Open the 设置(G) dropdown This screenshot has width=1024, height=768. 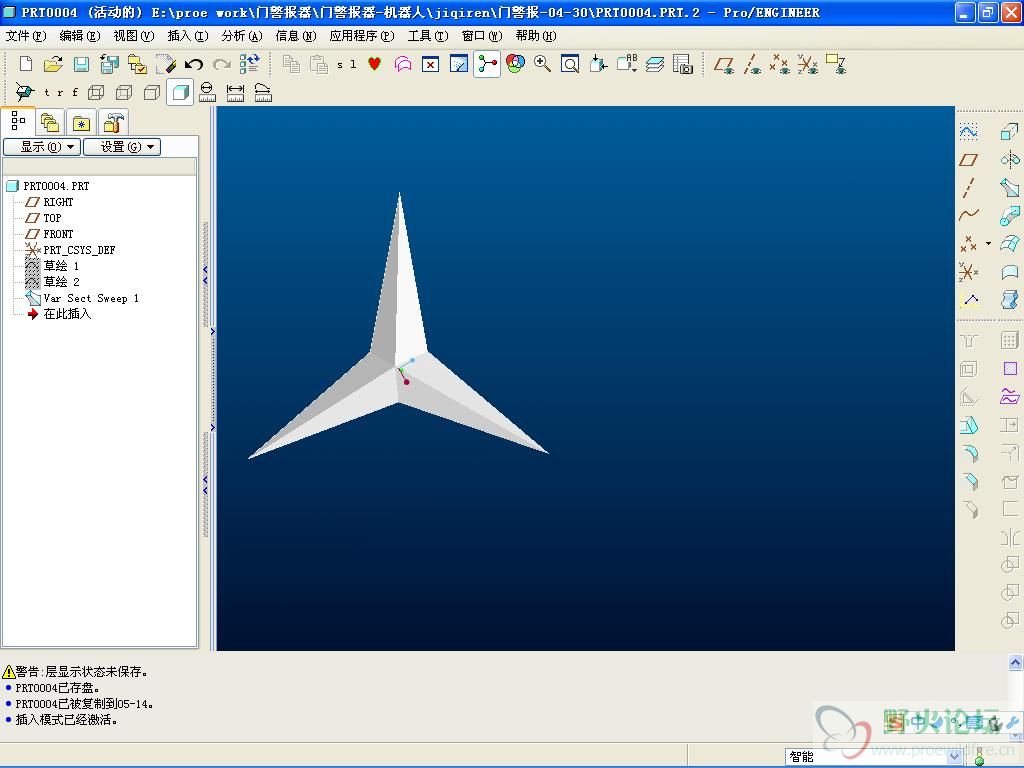(121, 147)
